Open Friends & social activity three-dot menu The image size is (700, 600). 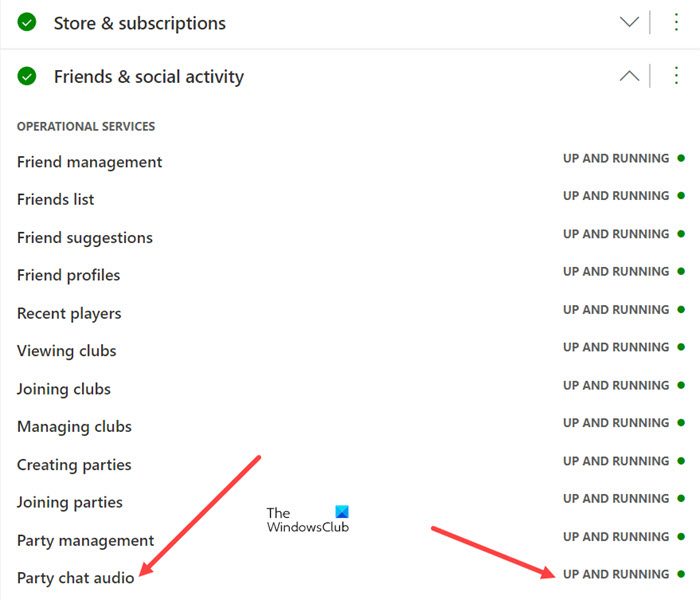click(x=676, y=76)
